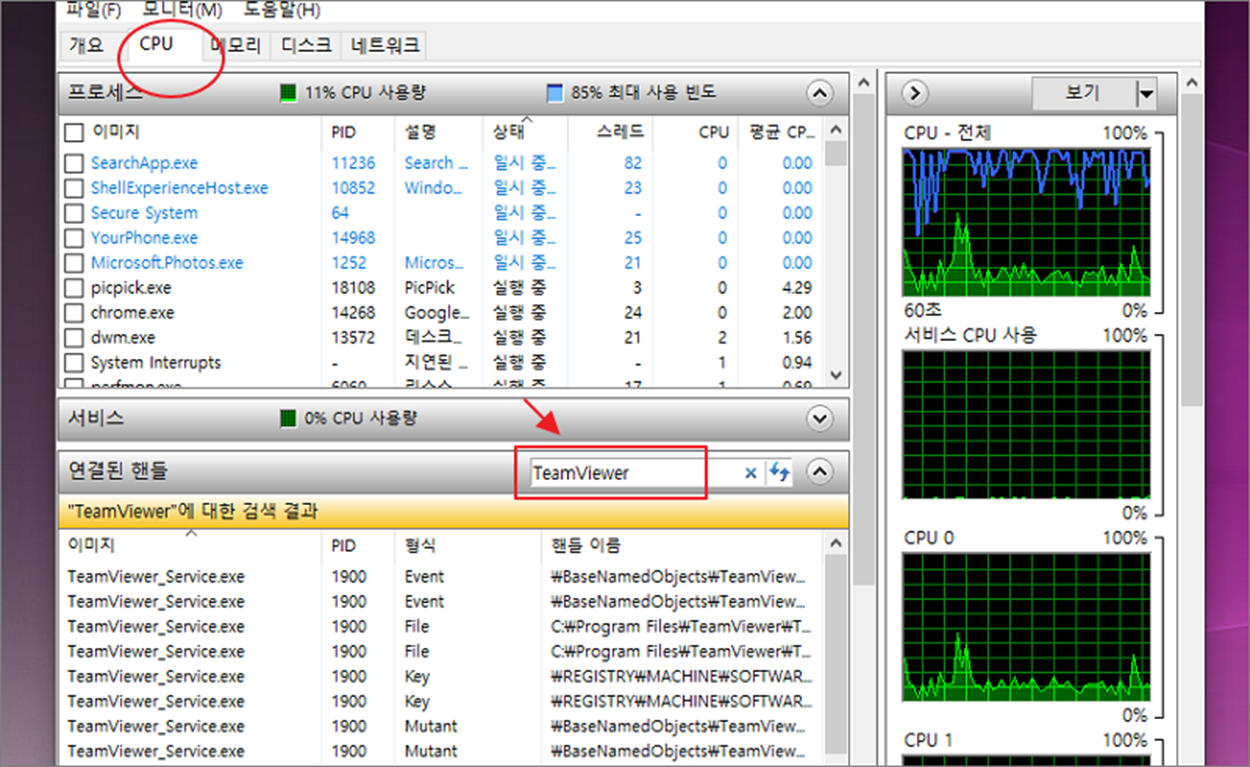The image size is (1250, 767).
Task: Check the Secure System checkbox
Action: coord(74,213)
